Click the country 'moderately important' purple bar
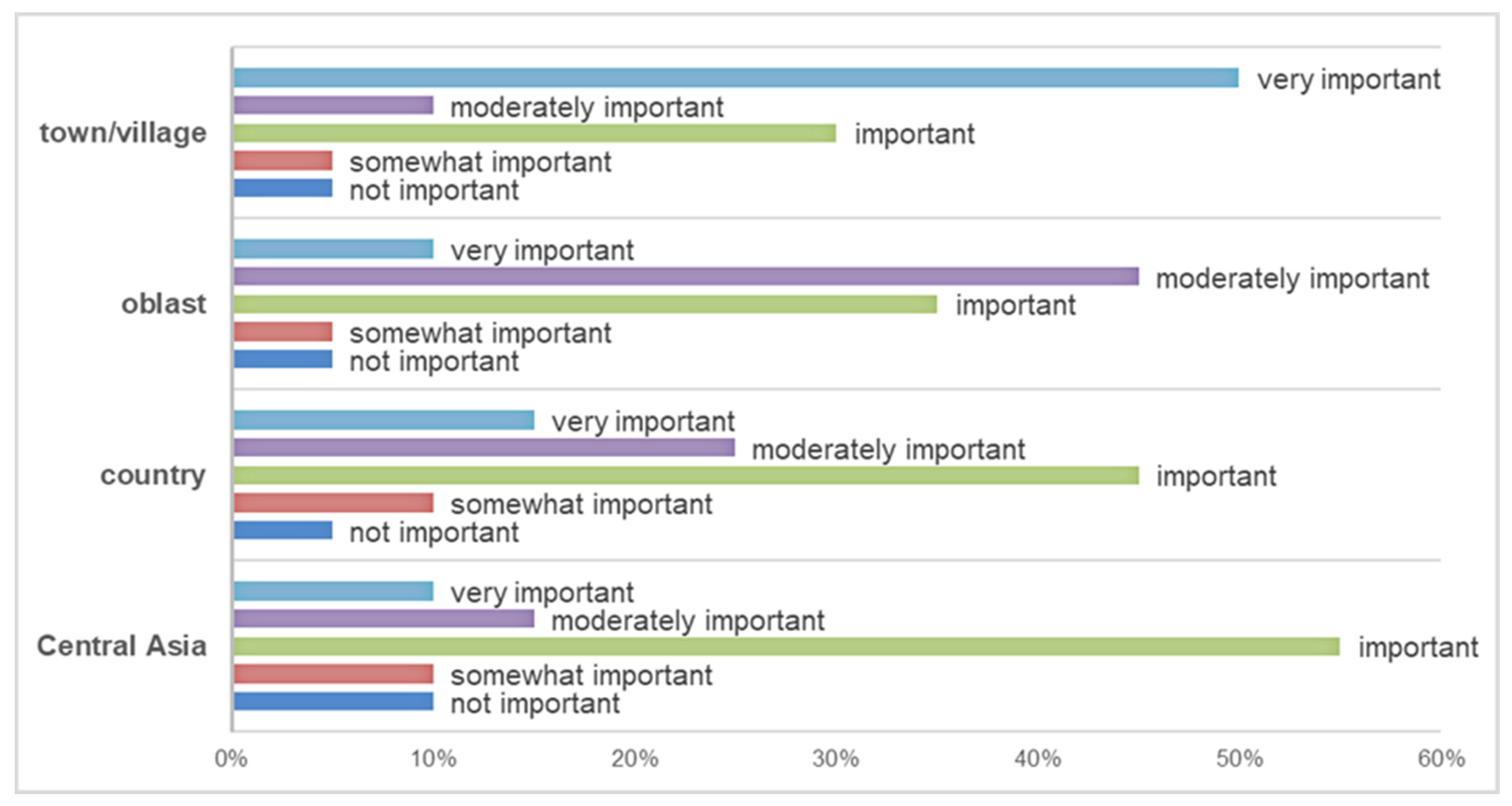This screenshot has height=806, width=1512. click(483, 447)
